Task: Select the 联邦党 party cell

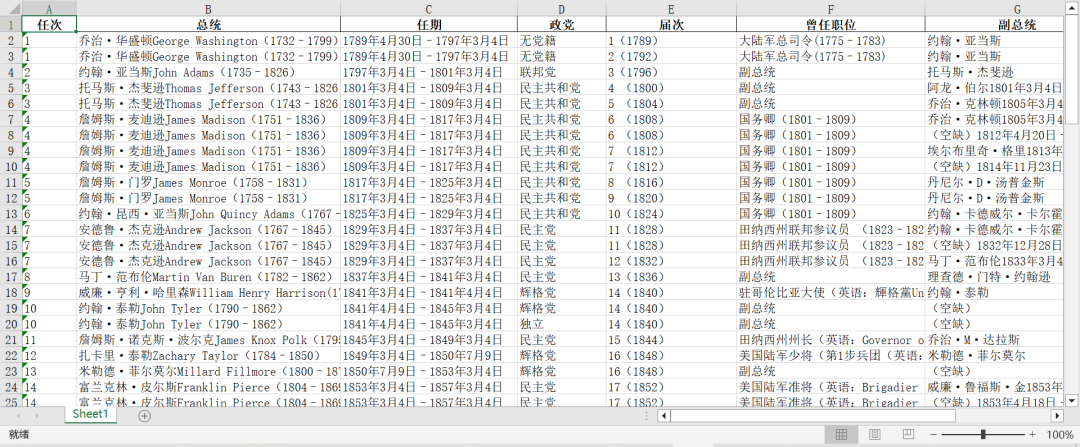Action: pos(561,72)
